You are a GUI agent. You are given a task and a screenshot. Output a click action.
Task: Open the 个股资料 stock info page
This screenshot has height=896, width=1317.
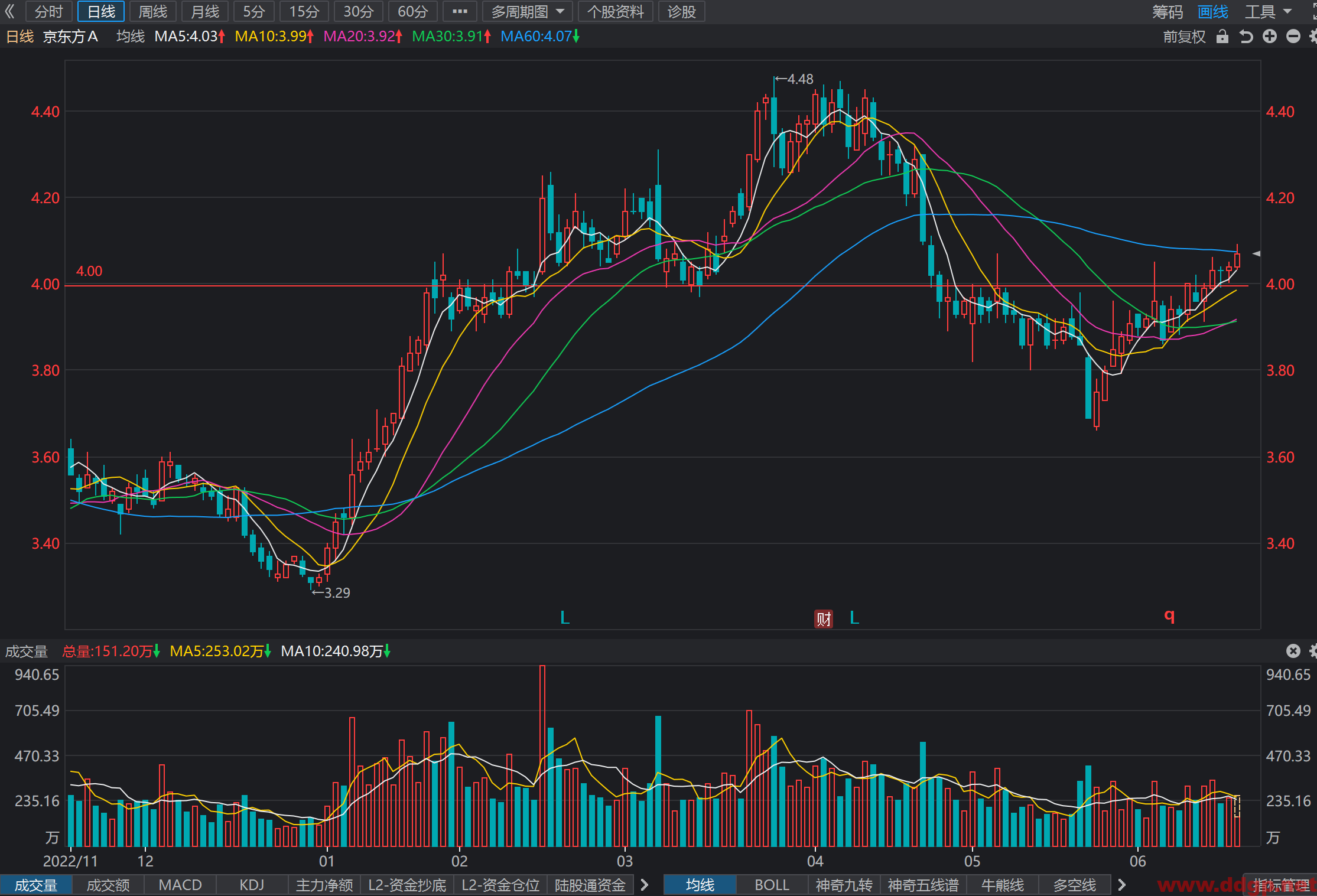(x=615, y=11)
